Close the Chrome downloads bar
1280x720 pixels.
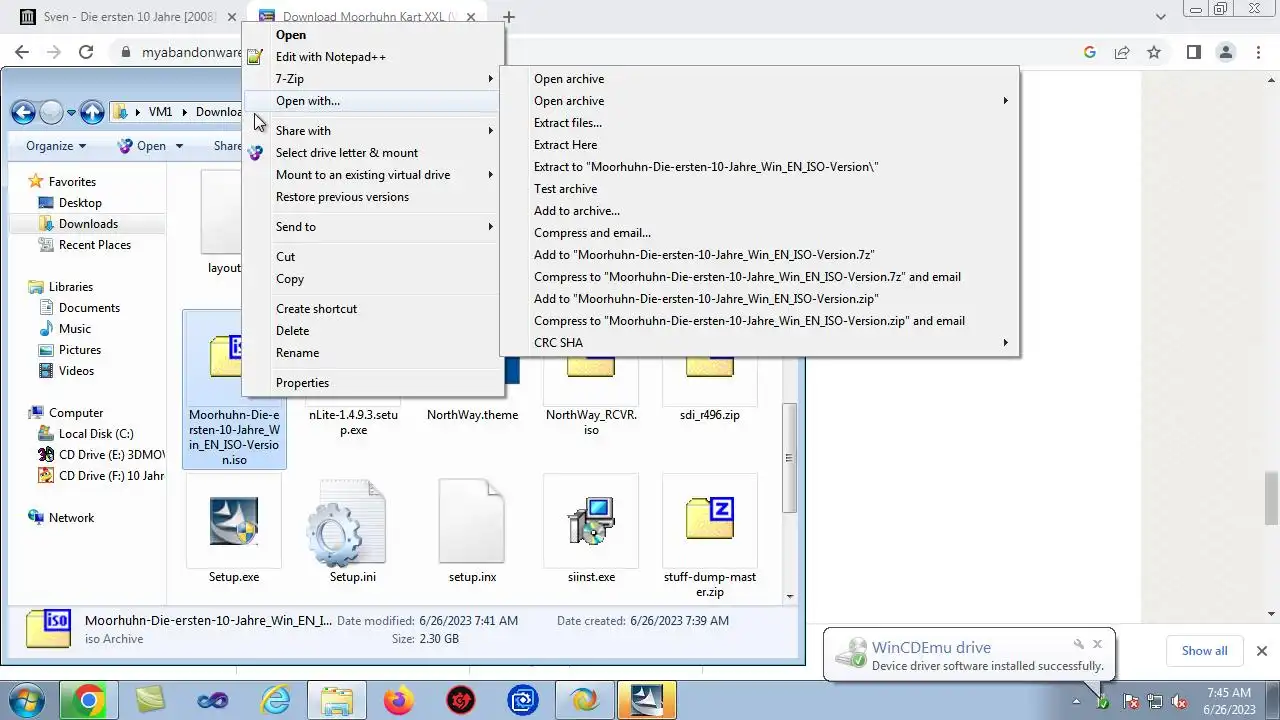tap(1261, 651)
